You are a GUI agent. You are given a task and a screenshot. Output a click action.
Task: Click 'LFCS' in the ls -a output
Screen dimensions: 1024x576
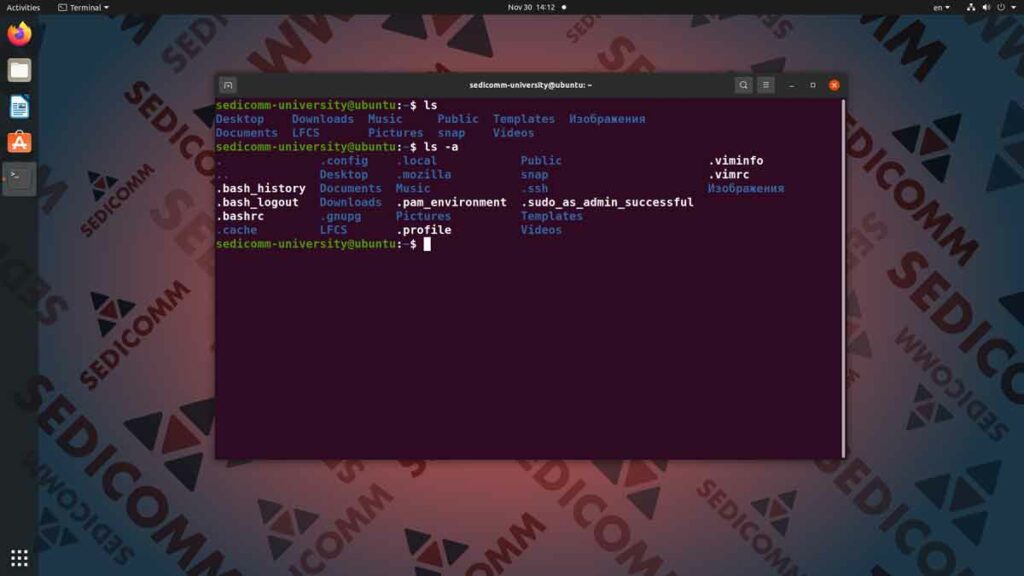(x=333, y=230)
